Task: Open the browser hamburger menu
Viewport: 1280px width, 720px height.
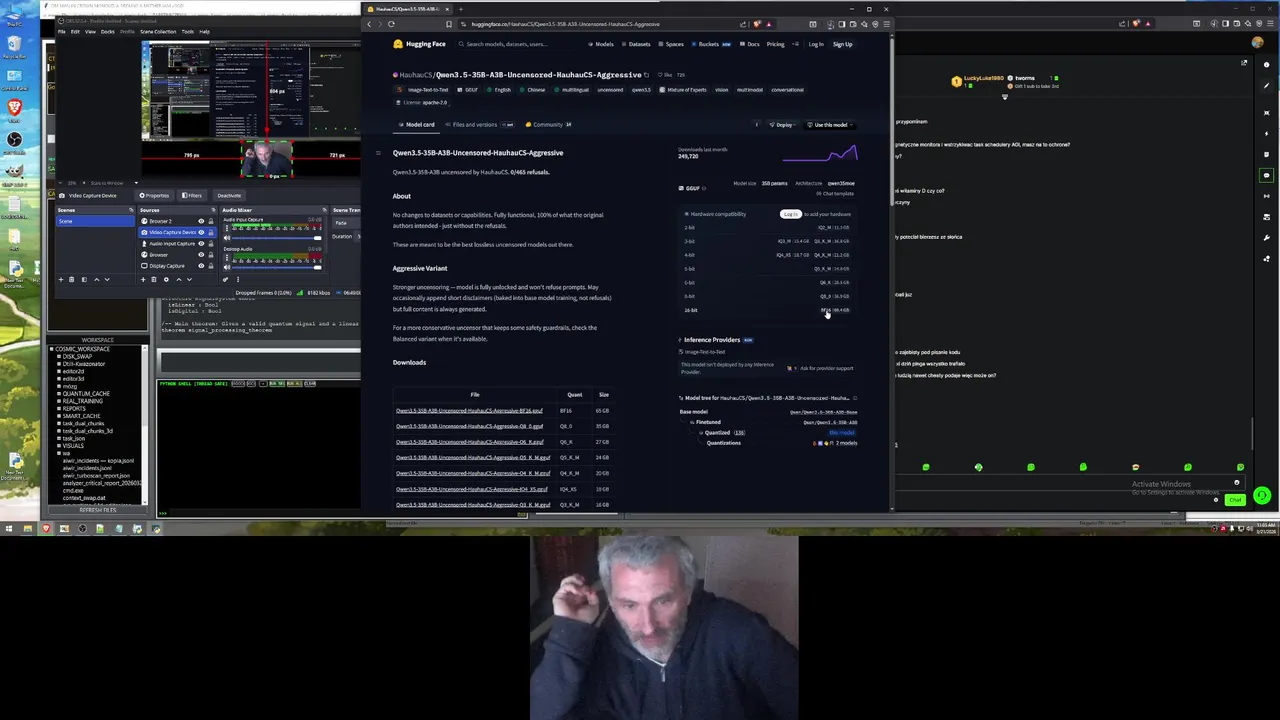Action: coord(886,24)
